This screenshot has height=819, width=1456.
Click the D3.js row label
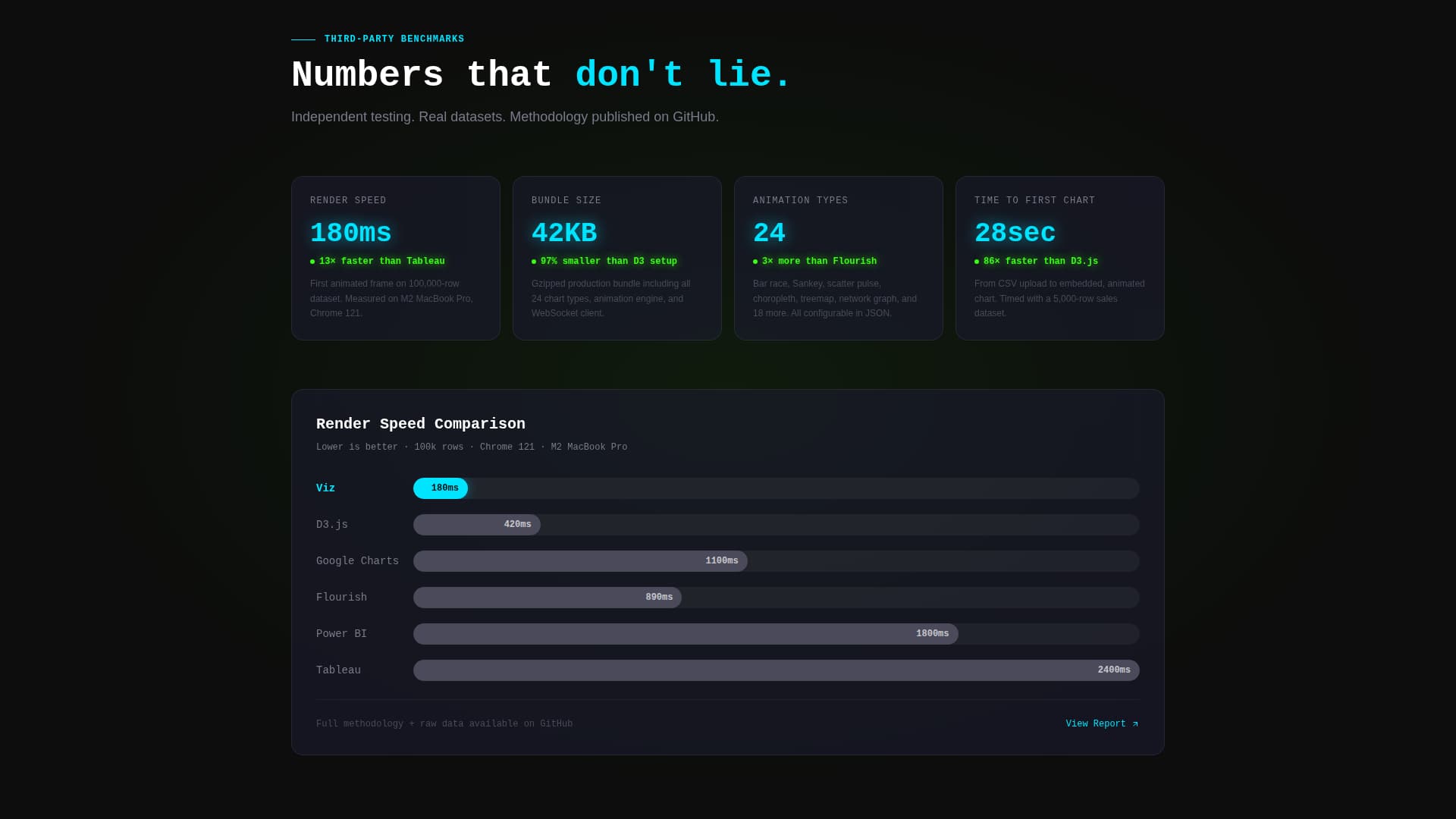(332, 525)
